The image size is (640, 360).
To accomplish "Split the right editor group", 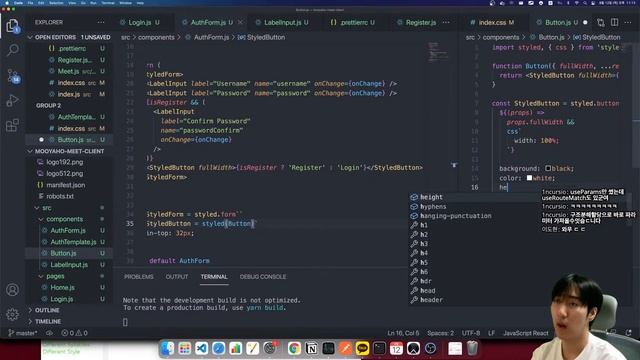I will pos(614,22).
